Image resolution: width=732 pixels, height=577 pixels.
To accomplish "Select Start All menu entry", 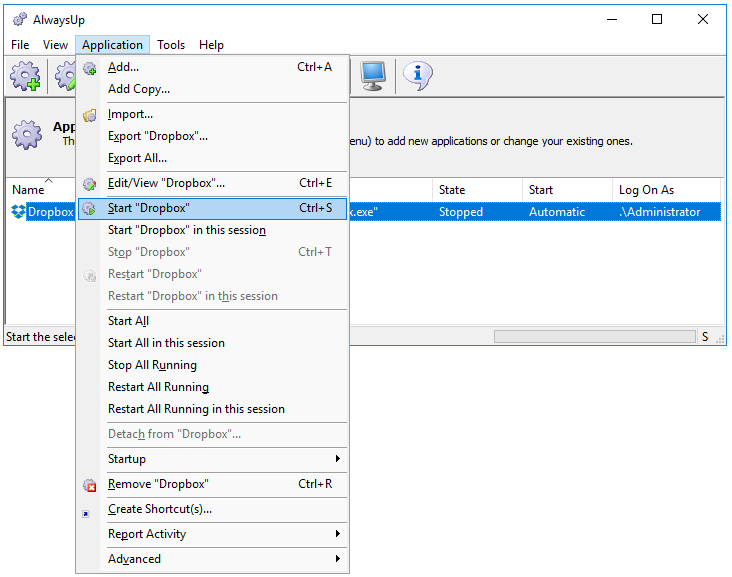I will [212, 321].
